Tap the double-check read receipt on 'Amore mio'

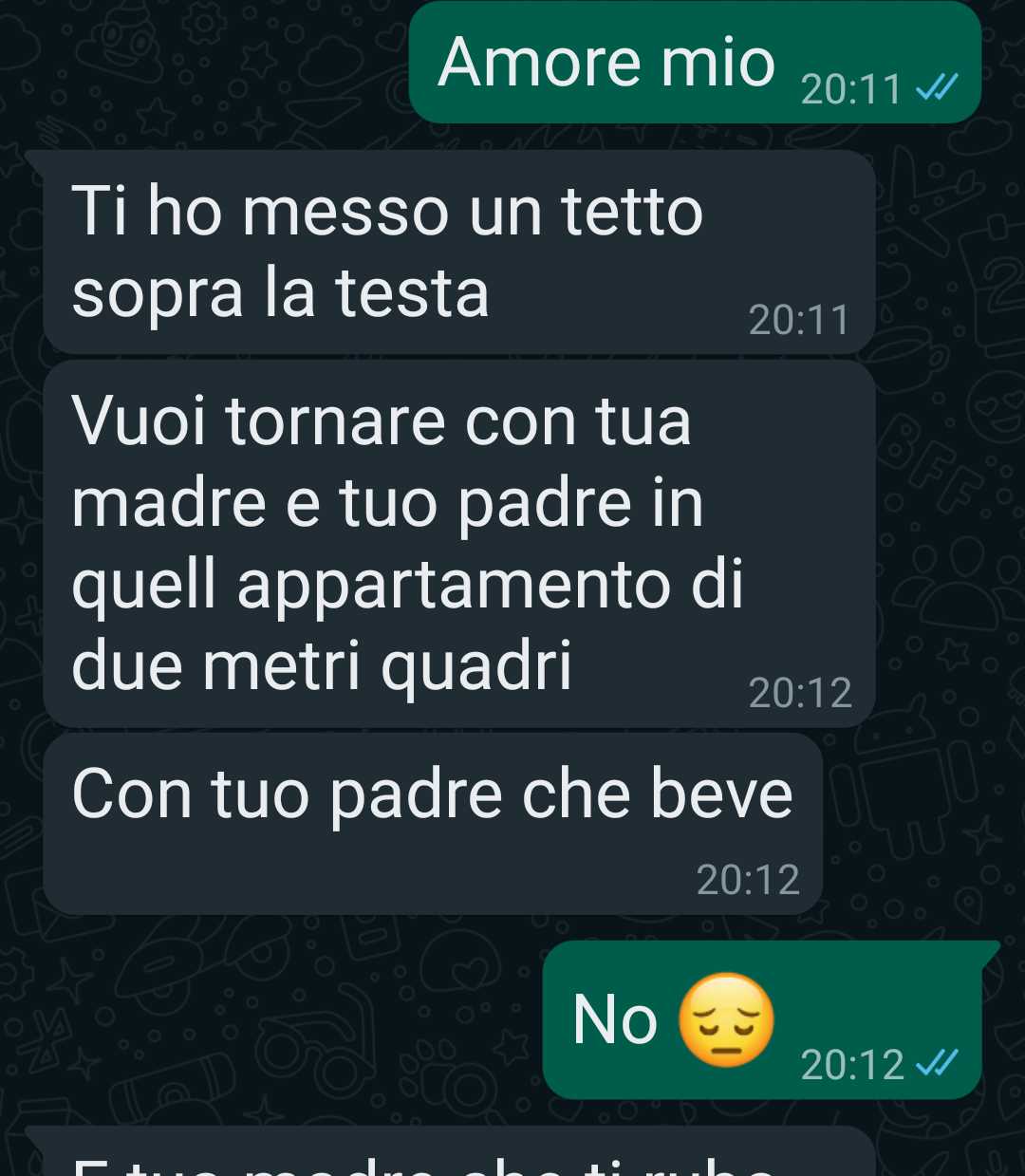(937, 88)
